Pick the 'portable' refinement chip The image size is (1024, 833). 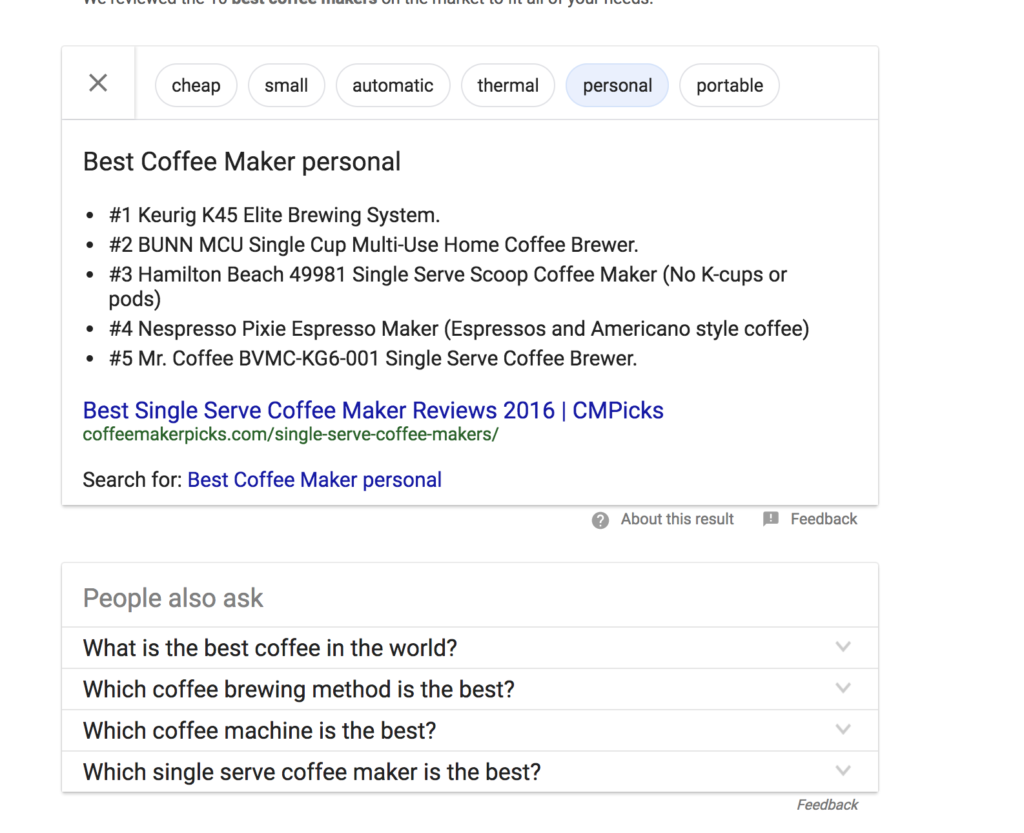(x=729, y=86)
